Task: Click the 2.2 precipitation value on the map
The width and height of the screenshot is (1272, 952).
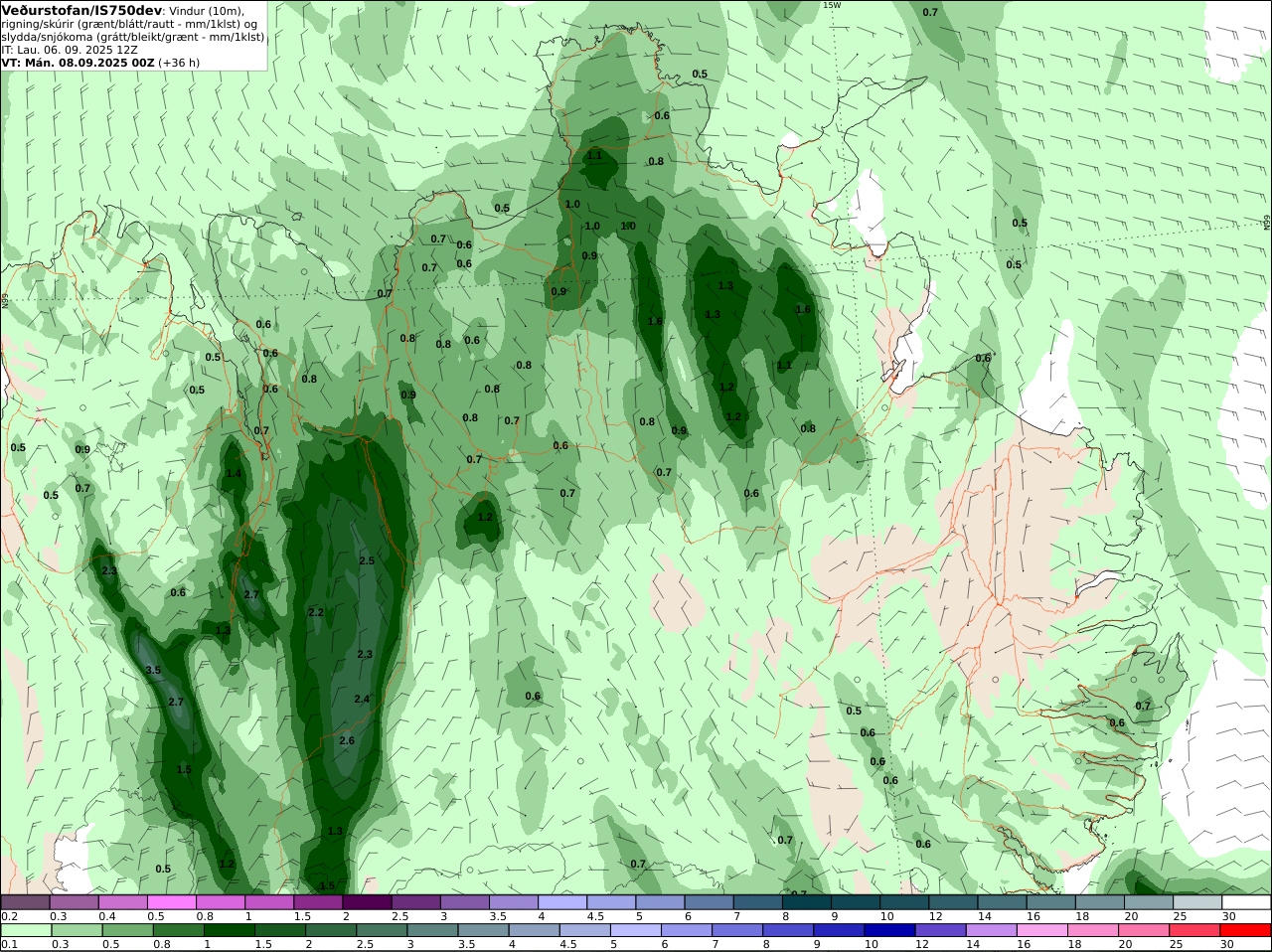Action: (316, 612)
